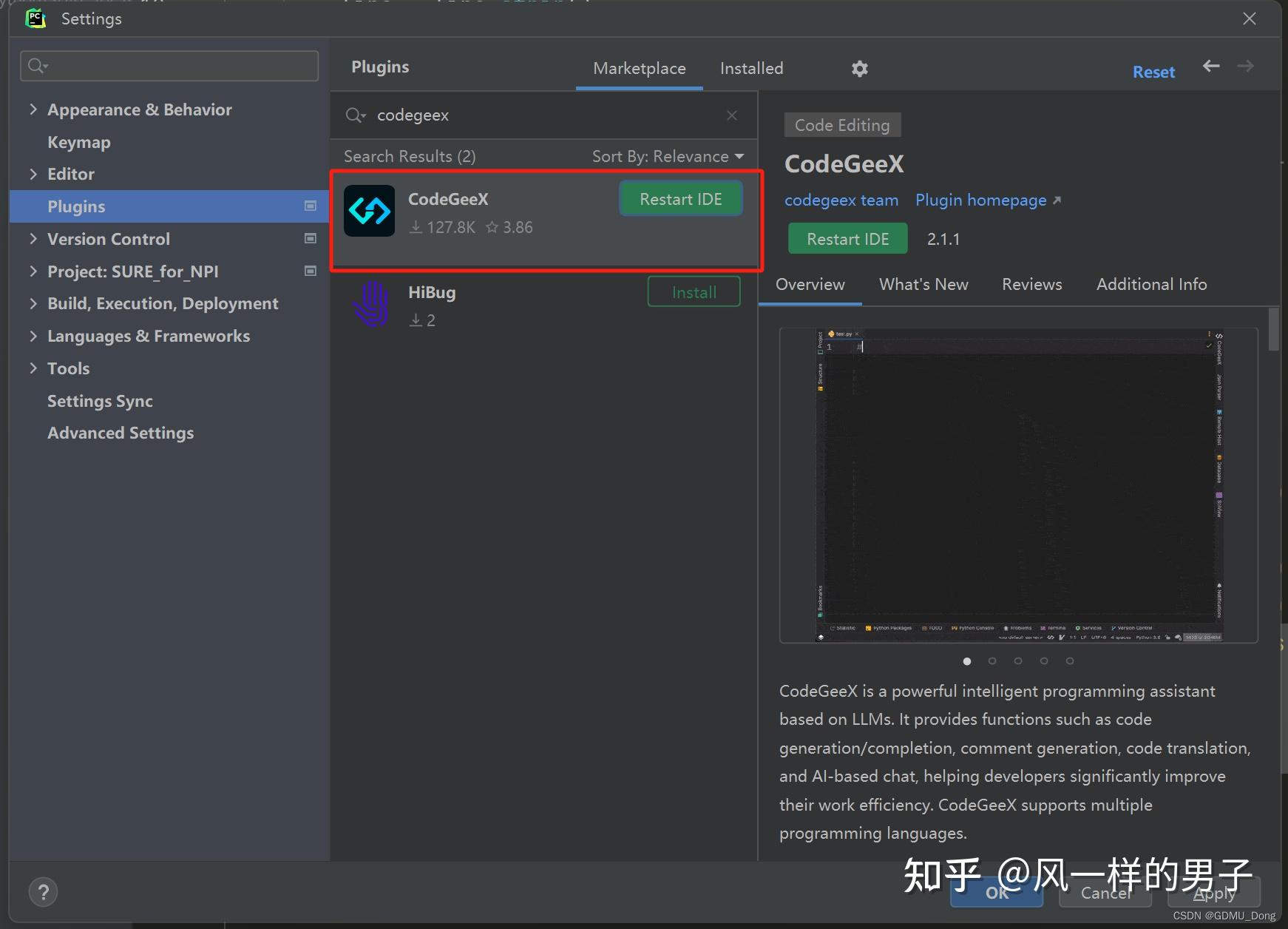Open the plugin manager gear menu
Screen dimensions: 1288x929
[x=859, y=68]
